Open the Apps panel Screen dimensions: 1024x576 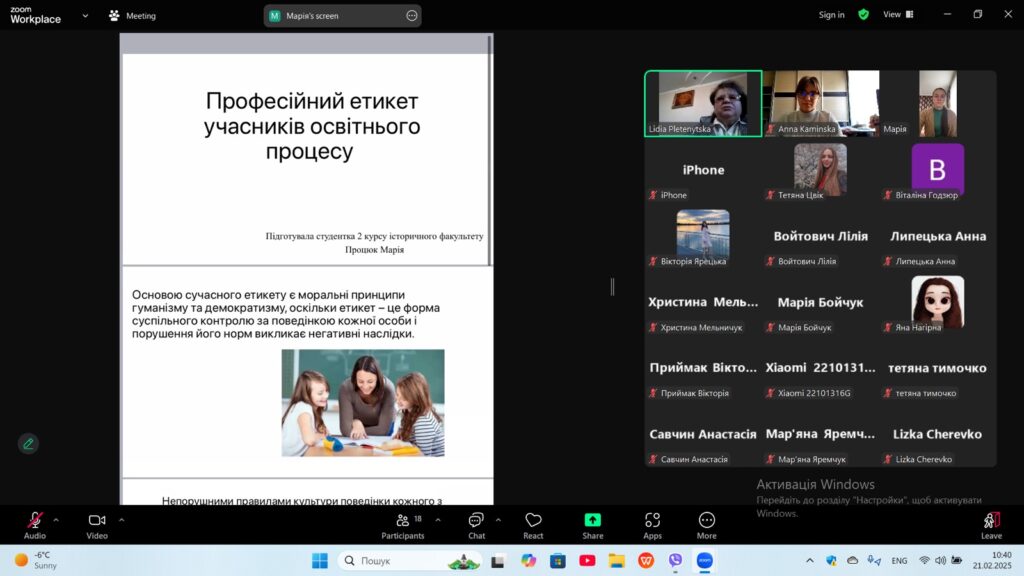(x=652, y=524)
